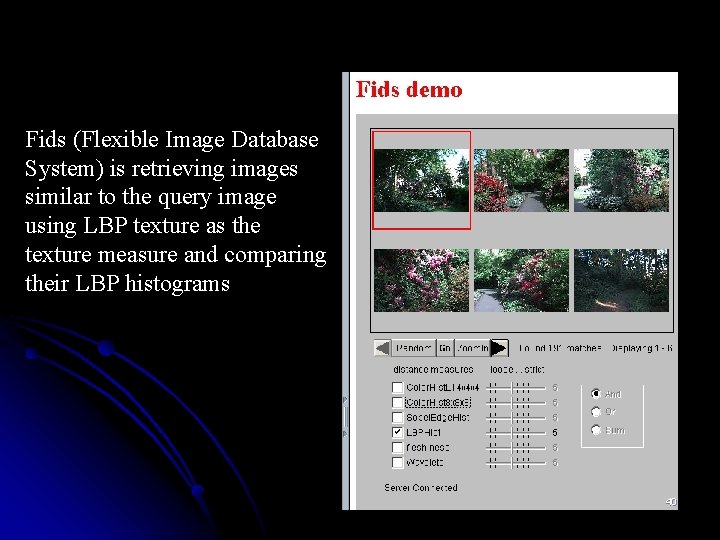Select the red-outlined query image thumbnail

tap(422, 180)
